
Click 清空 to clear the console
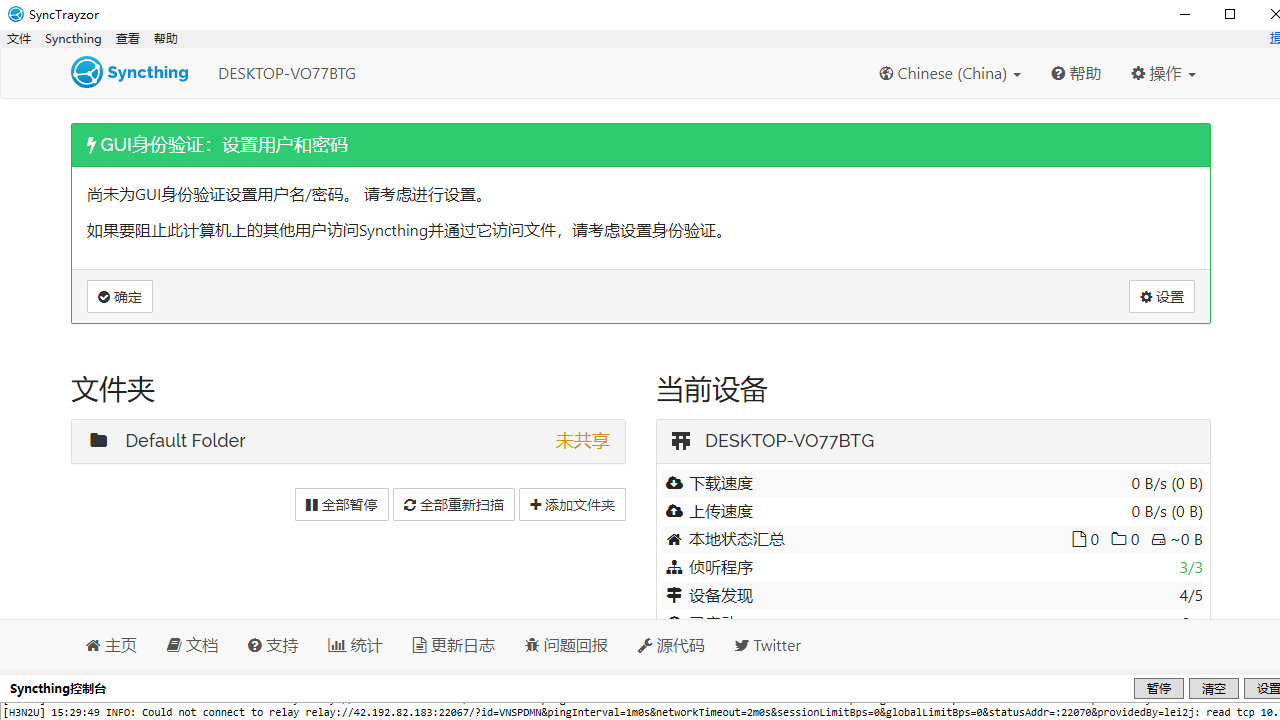(1214, 689)
